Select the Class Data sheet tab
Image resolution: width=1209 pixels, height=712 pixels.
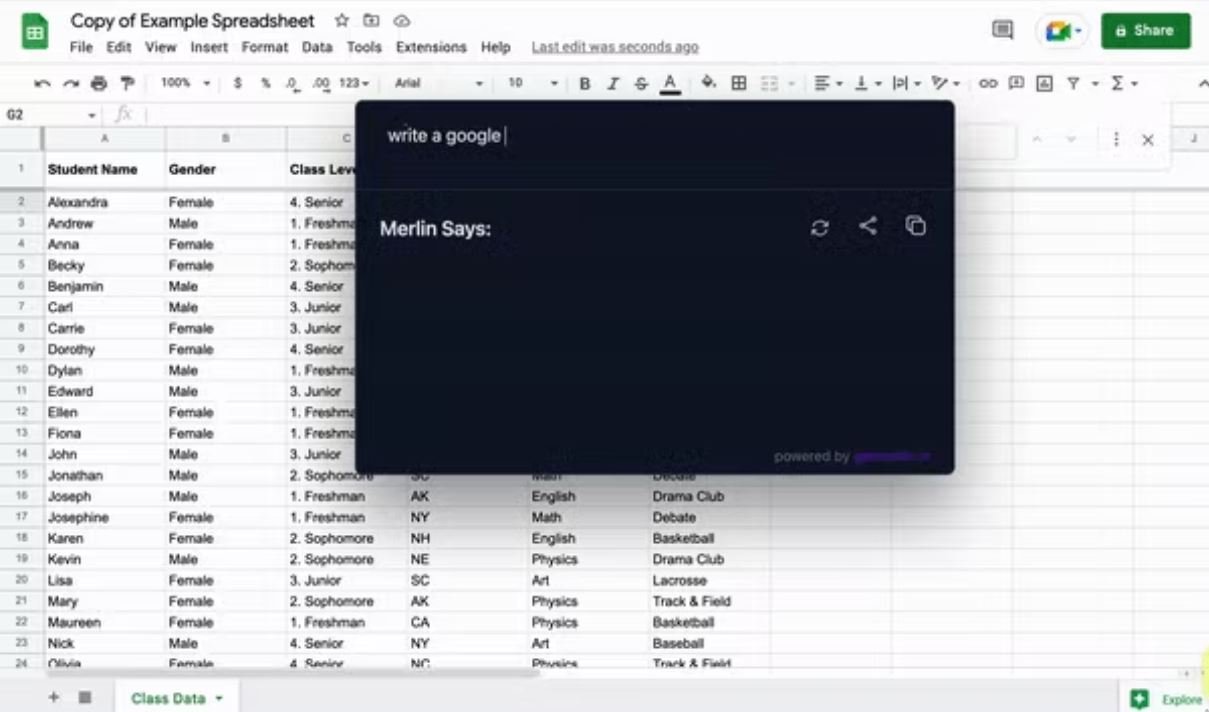point(176,698)
